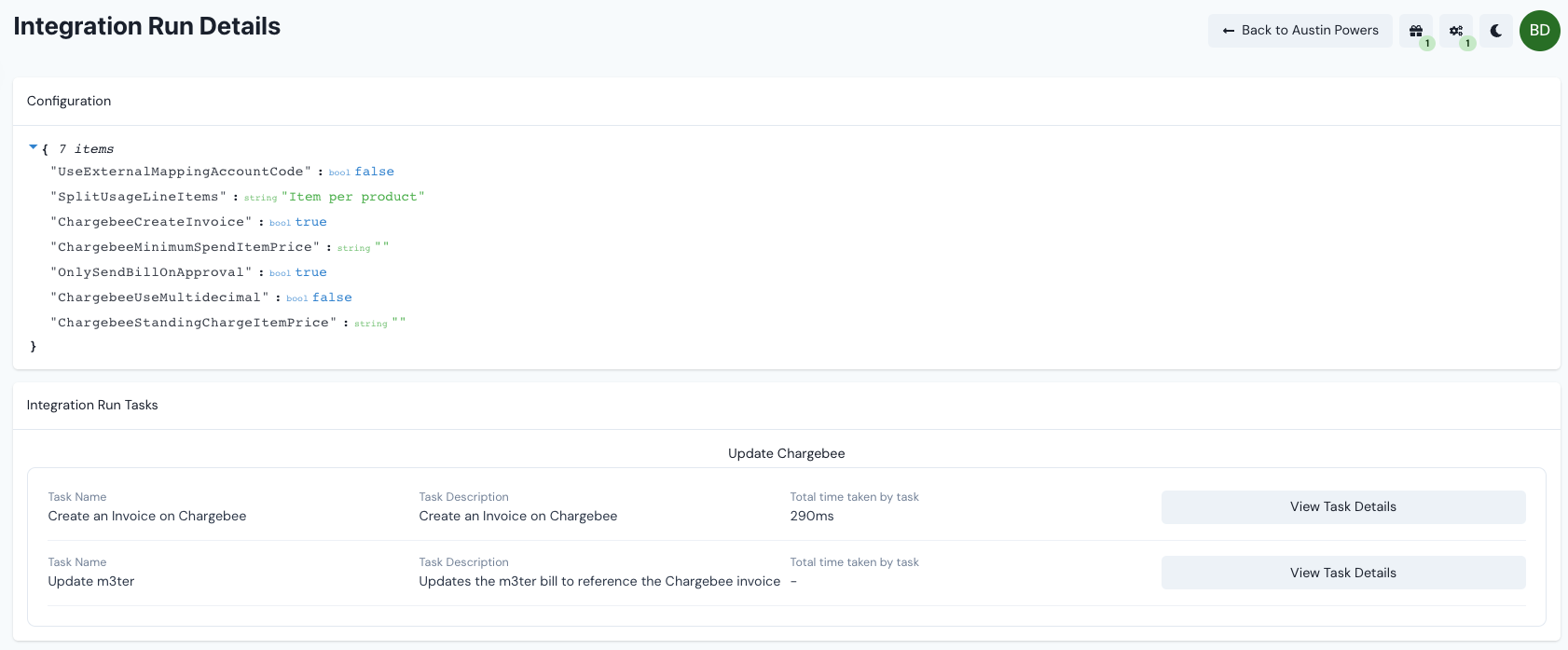Click the 290ms total time value
The width and height of the screenshot is (1568, 650).
pos(812,516)
